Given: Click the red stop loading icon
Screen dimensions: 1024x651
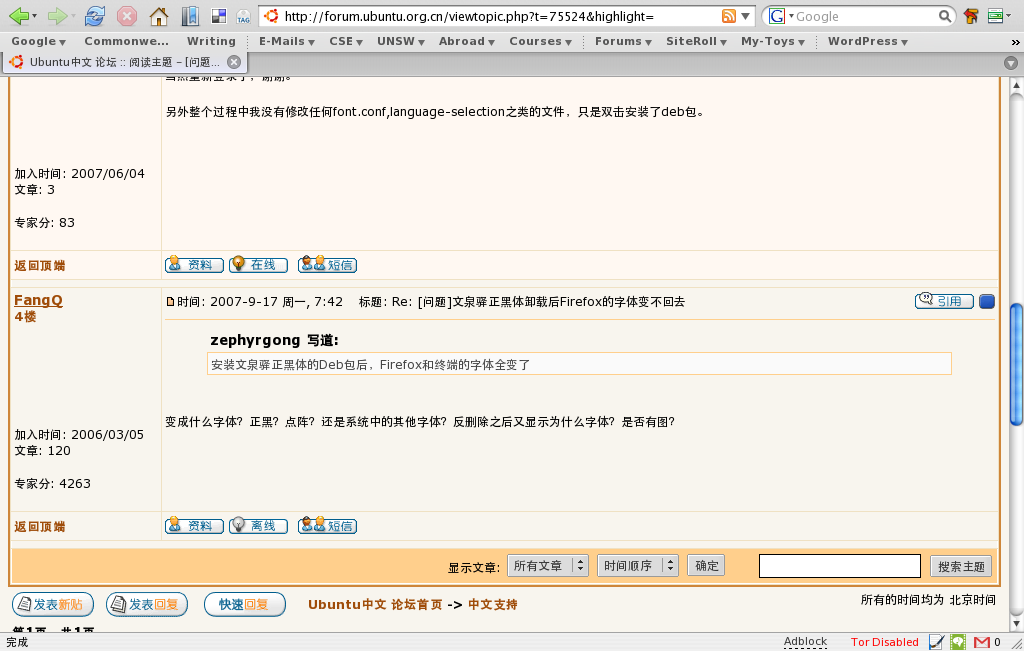Looking at the screenshot, I should (127, 16).
